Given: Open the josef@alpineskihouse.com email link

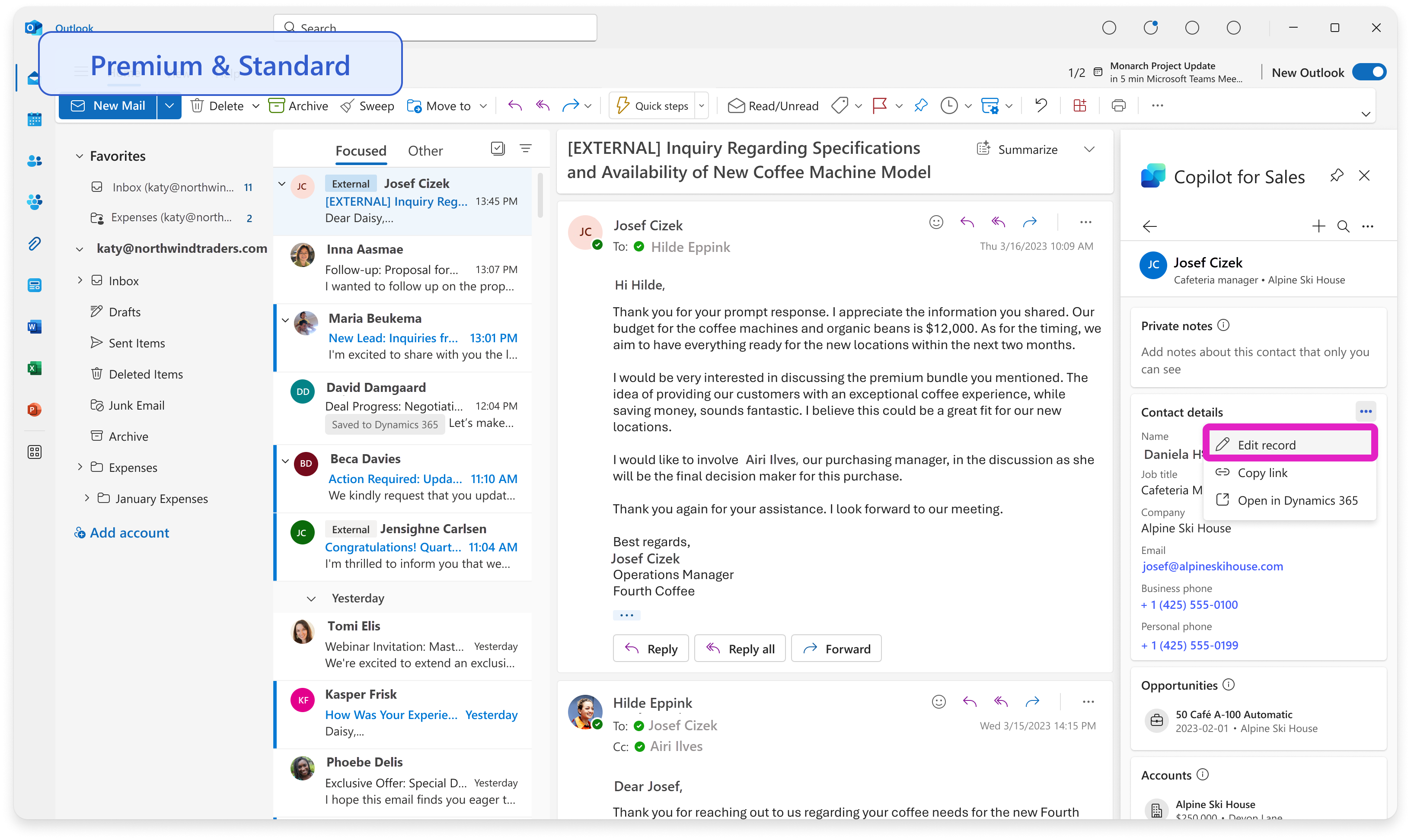Looking at the screenshot, I should pyautogui.click(x=1212, y=566).
